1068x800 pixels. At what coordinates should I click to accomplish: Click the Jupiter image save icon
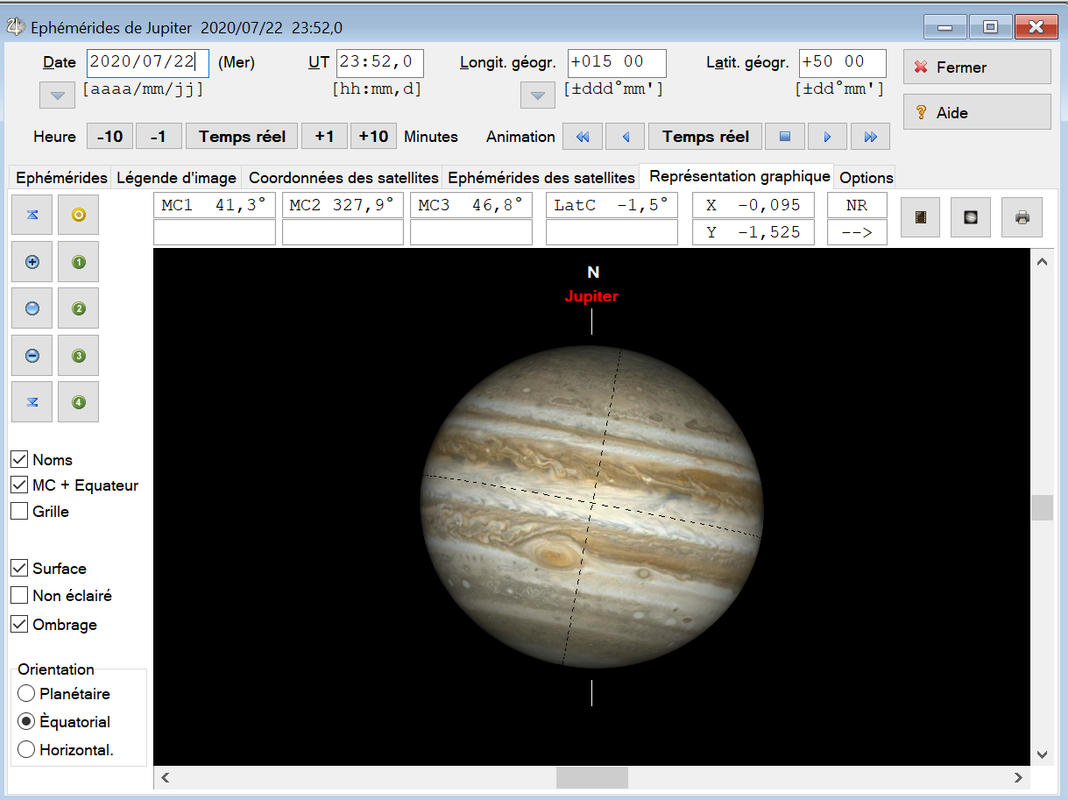(x=971, y=217)
